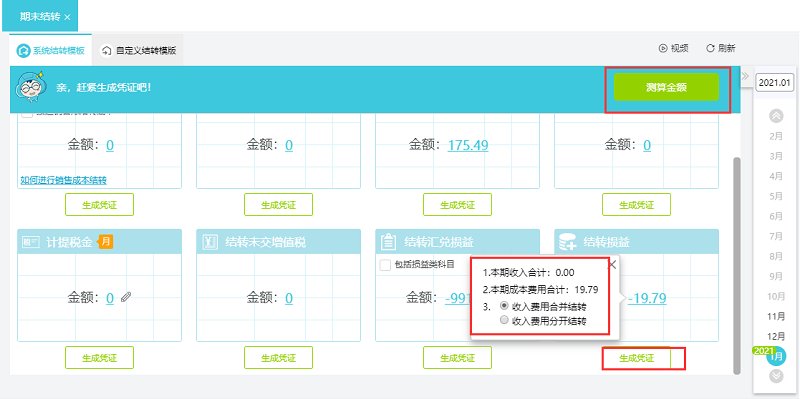This screenshot has height=399, width=800.
Task: Select 收入费用合并结转 radio option
Action: pos(504,306)
